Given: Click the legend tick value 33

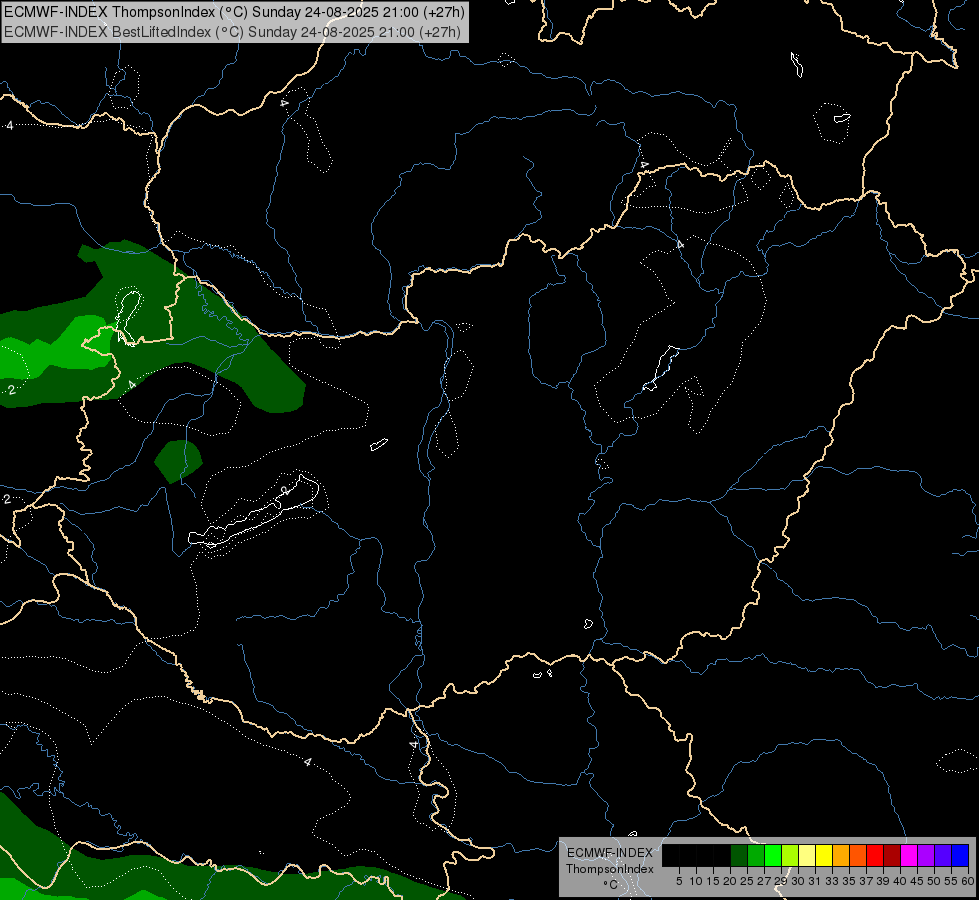Looking at the screenshot, I should pyautogui.click(x=832, y=881).
